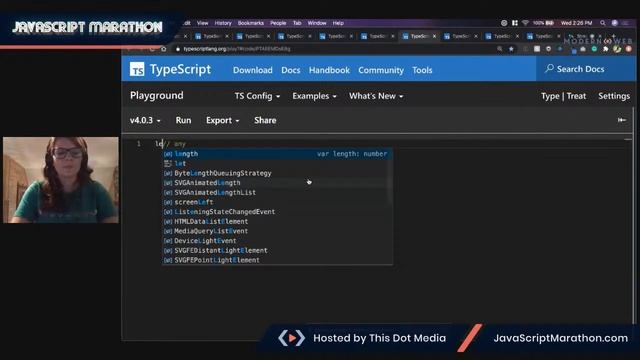Click the webcam video thumbnail
The image size is (640, 360).
click(x=61, y=180)
